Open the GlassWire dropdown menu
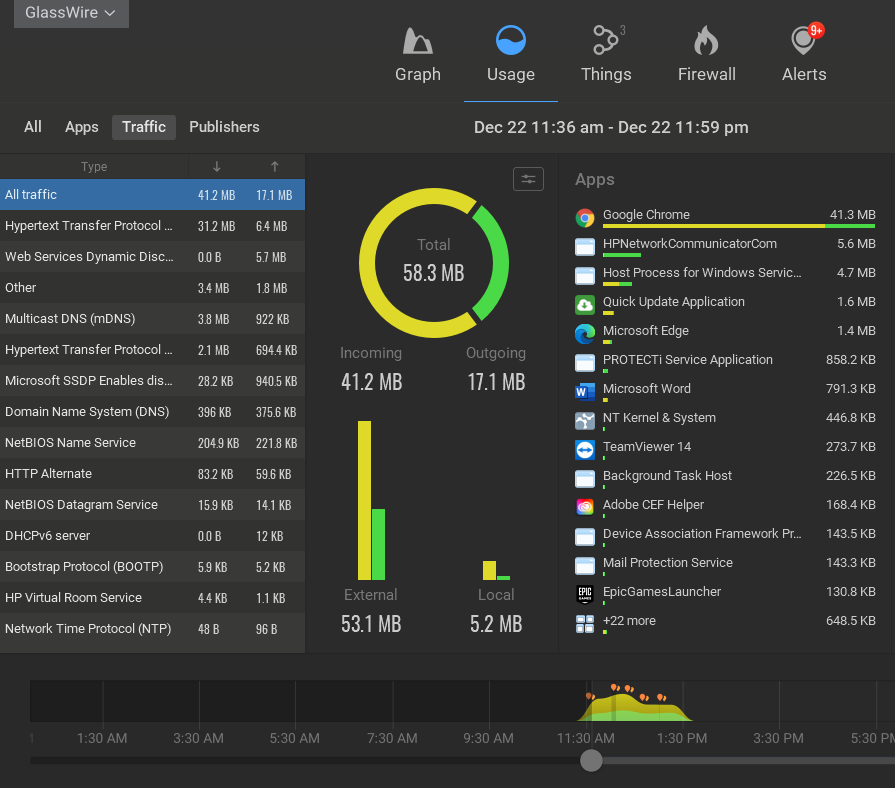 tap(71, 13)
